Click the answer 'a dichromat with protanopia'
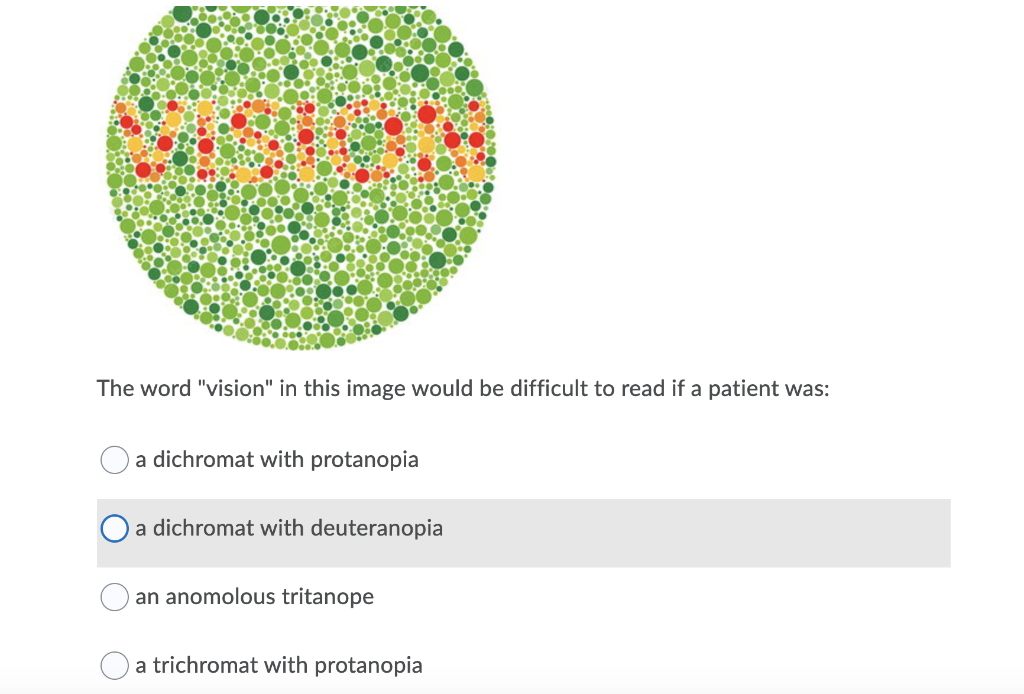1024x694 pixels. pos(276,460)
